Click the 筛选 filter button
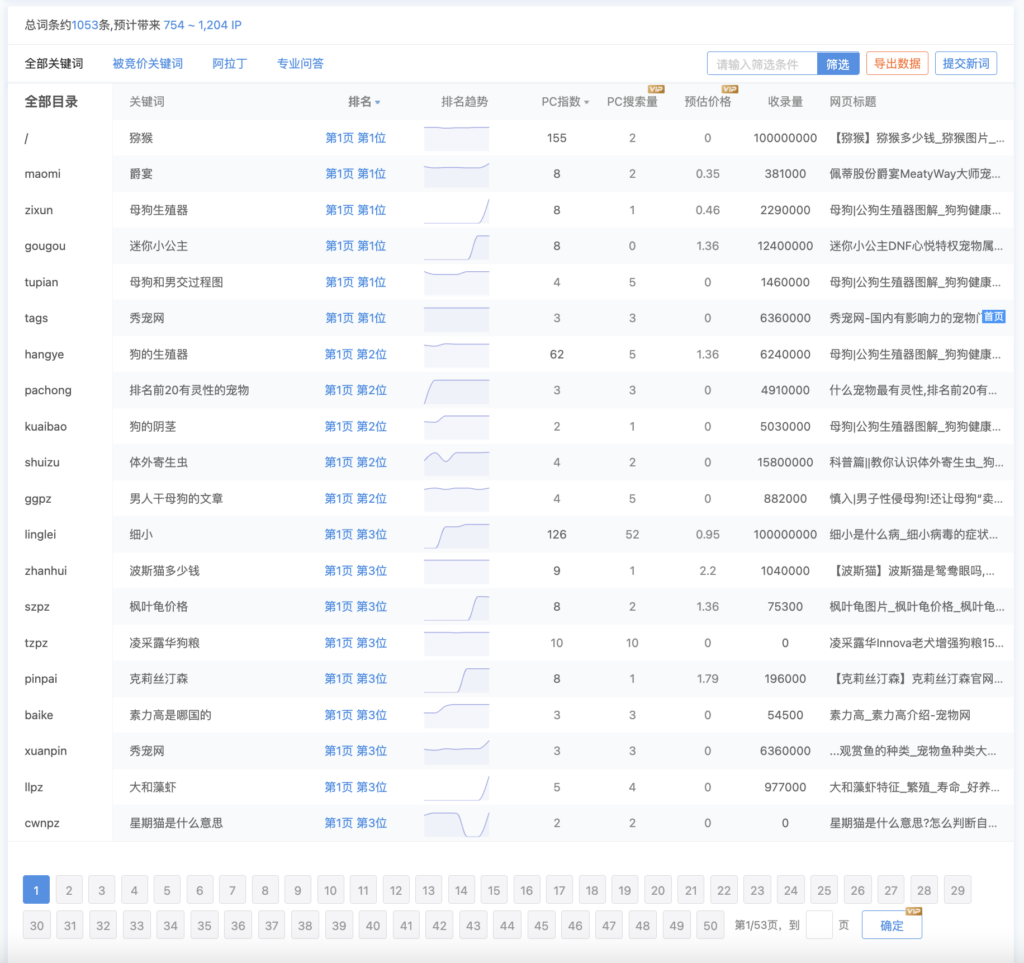 [x=837, y=64]
